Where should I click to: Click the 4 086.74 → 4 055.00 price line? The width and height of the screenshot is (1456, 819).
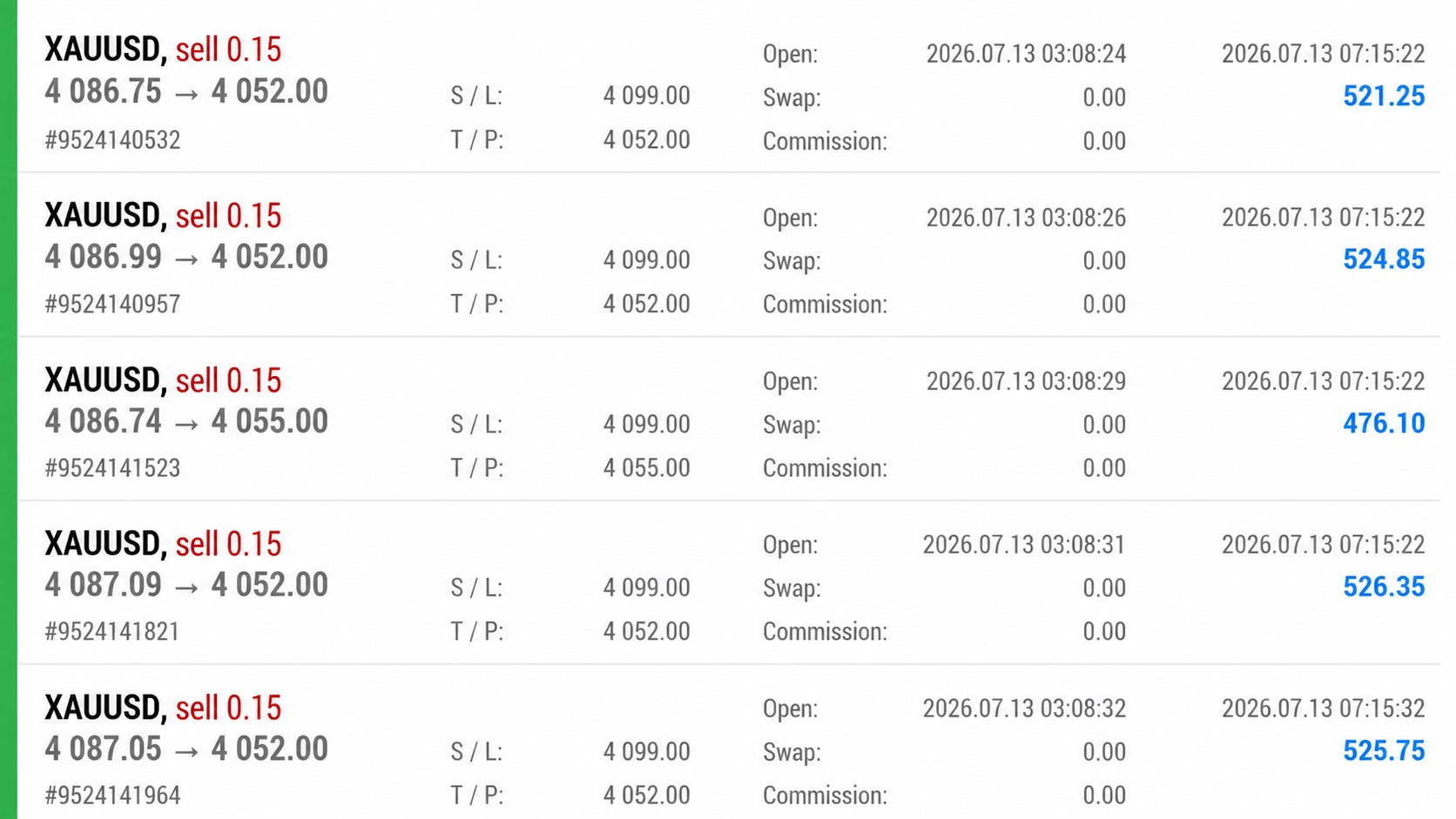(x=186, y=421)
